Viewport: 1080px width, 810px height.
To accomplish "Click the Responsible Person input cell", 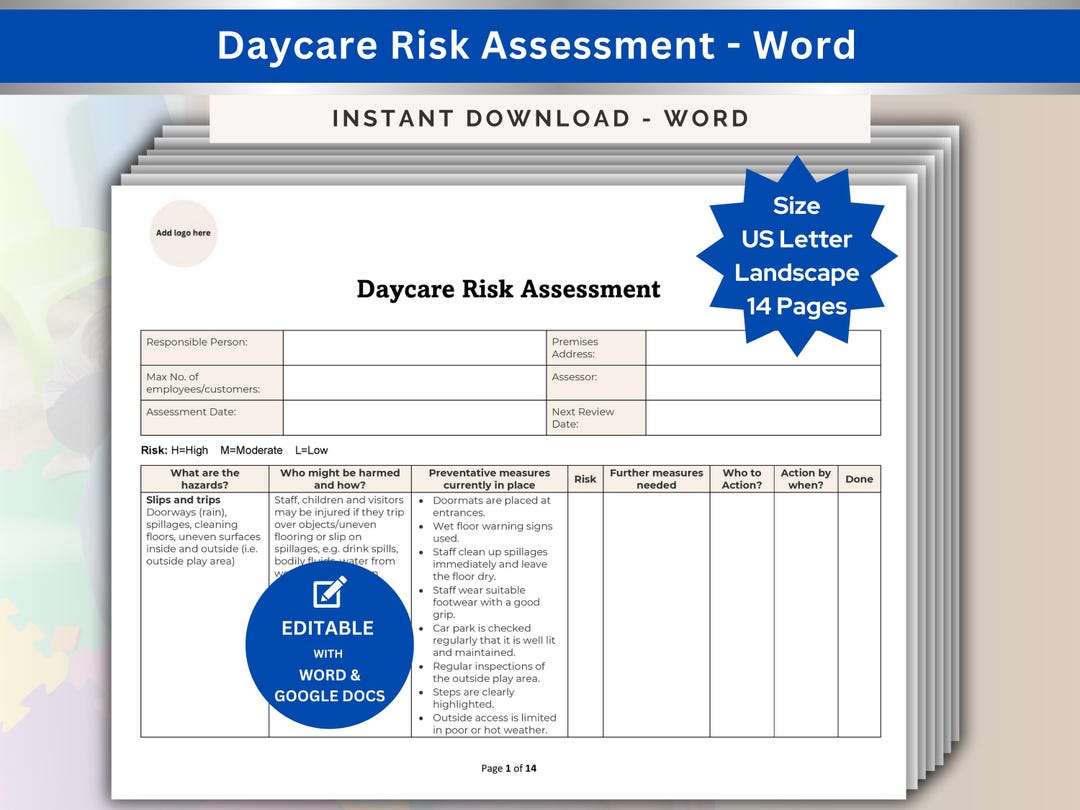I will pyautogui.click(x=410, y=347).
